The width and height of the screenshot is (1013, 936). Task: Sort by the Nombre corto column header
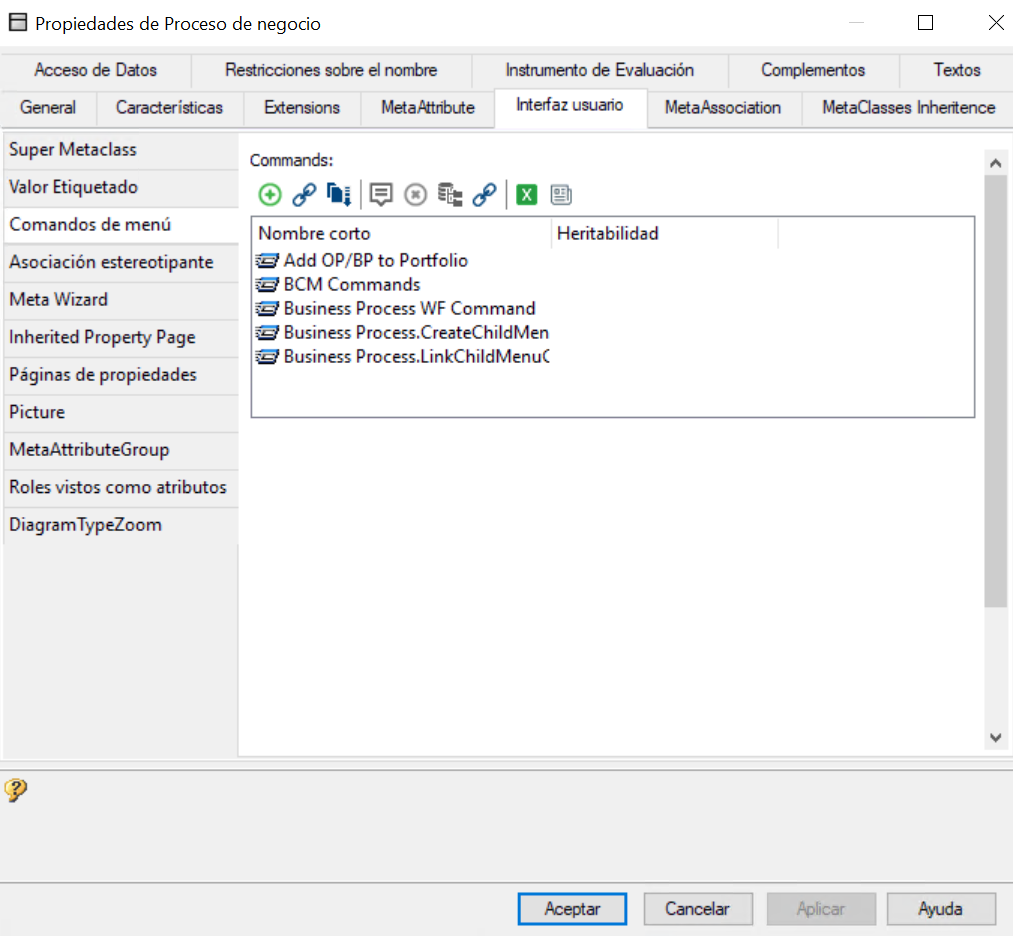(x=402, y=233)
